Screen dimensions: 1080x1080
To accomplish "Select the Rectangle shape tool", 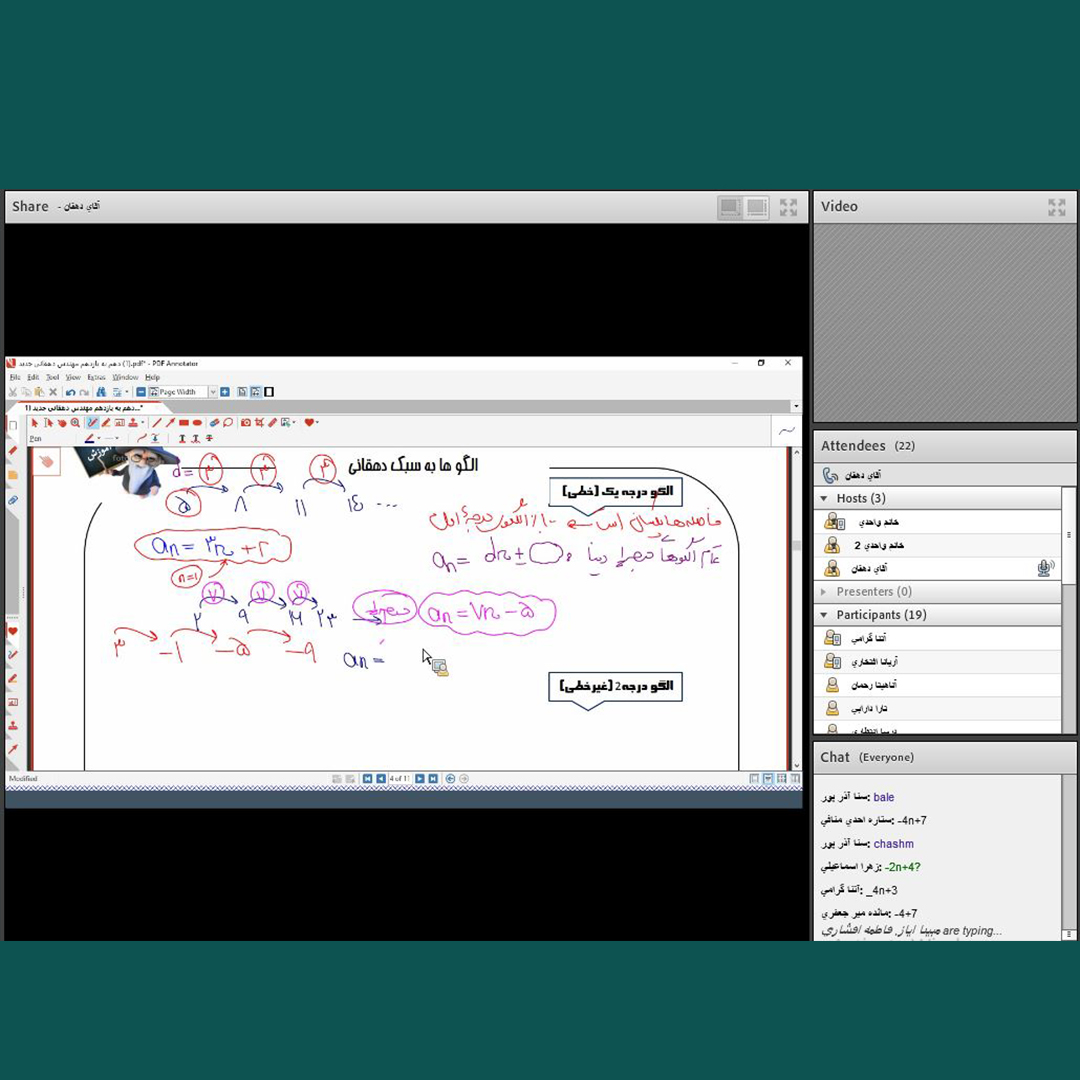I will (x=184, y=423).
